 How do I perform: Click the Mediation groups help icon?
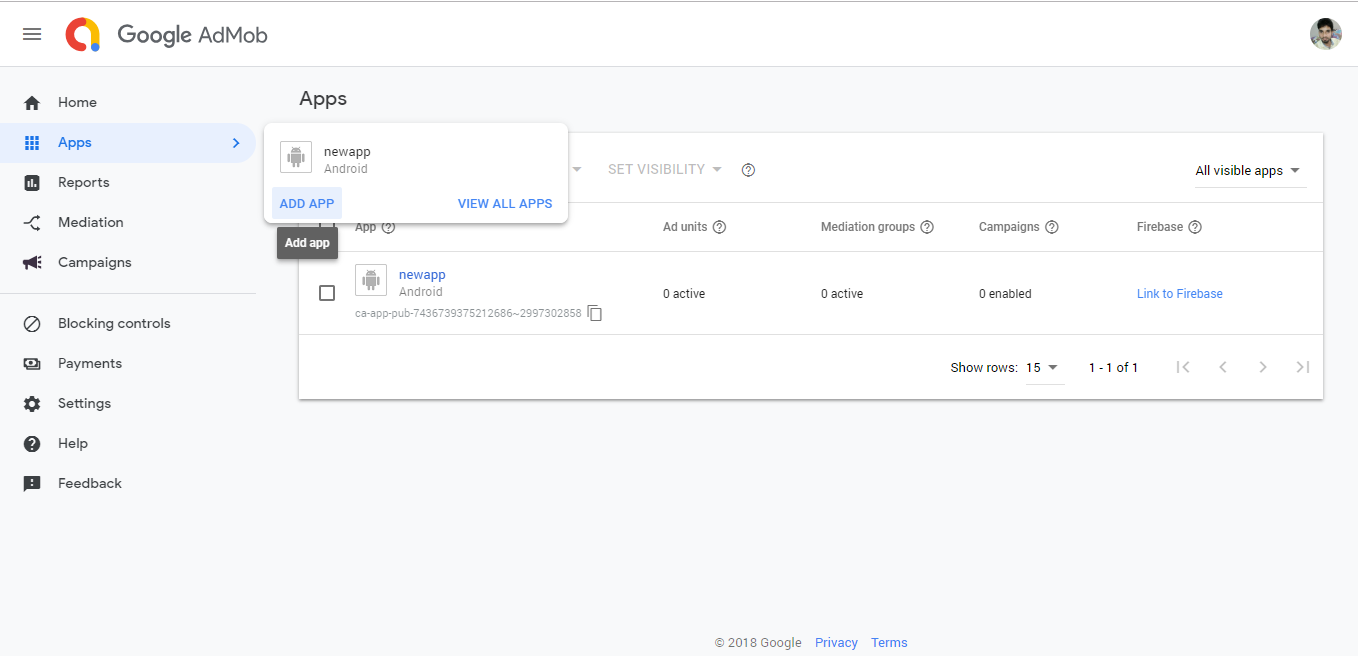pyautogui.click(x=927, y=227)
